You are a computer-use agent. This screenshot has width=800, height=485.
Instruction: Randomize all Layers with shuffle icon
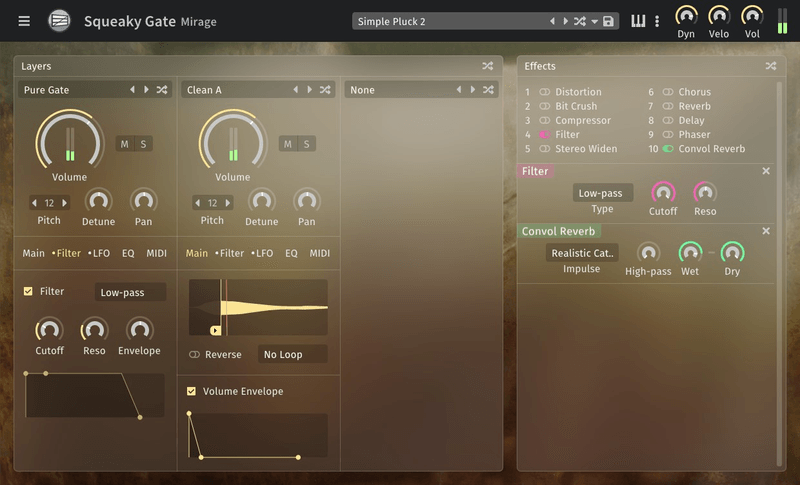[x=488, y=66]
